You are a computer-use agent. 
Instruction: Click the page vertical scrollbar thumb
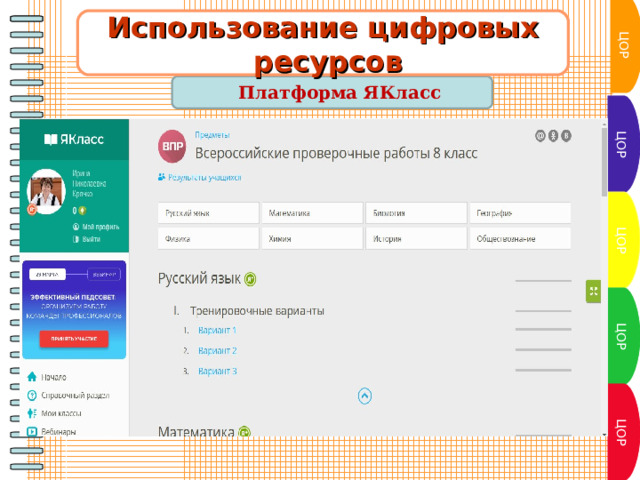[x=604, y=162]
